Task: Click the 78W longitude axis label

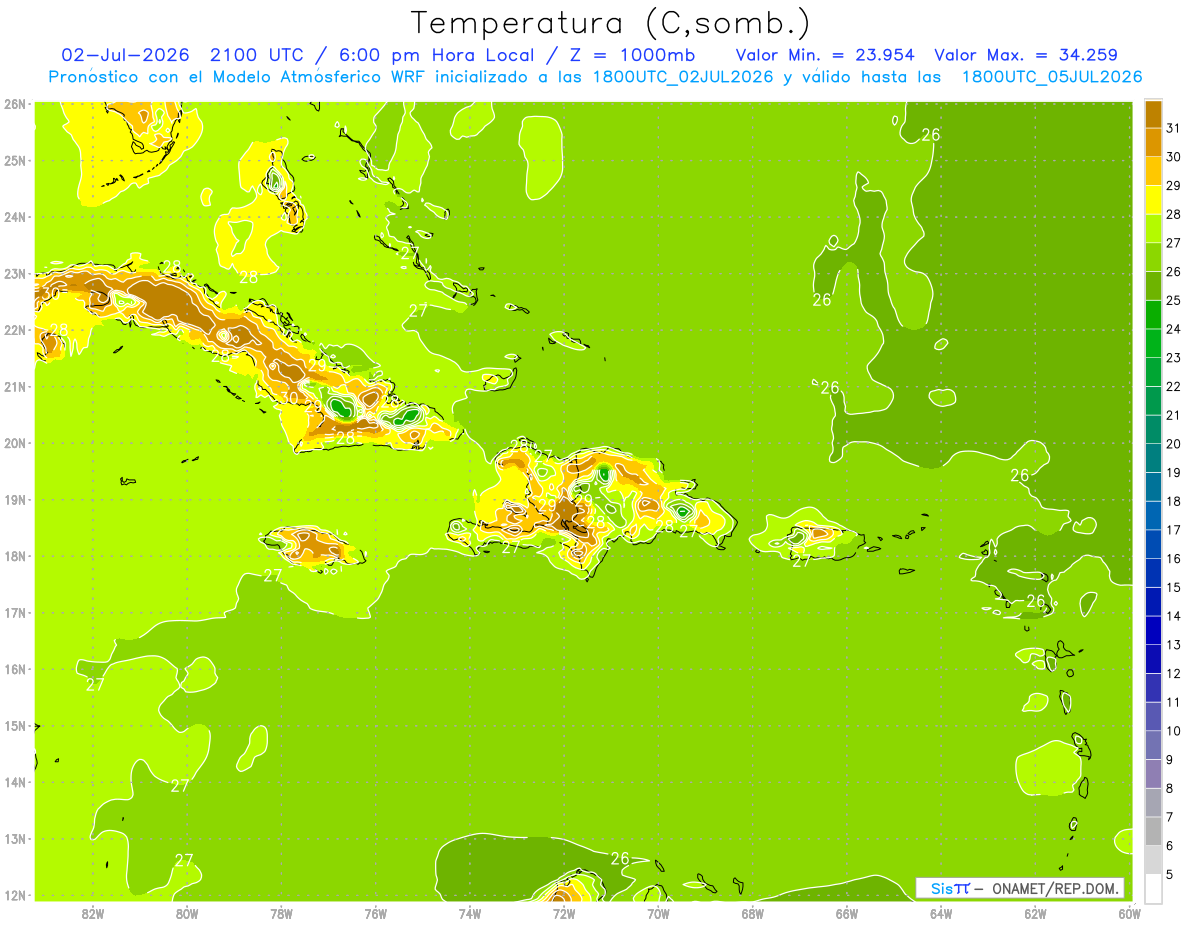Action: (281, 913)
